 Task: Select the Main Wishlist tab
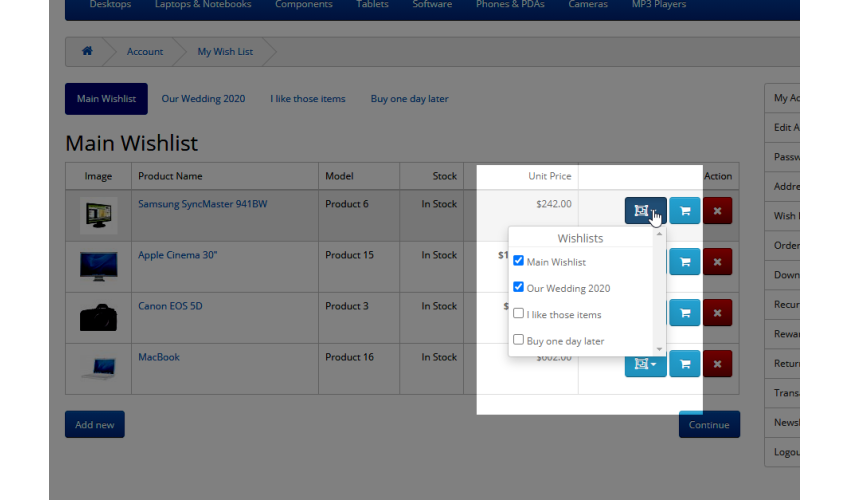click(106, 99)
